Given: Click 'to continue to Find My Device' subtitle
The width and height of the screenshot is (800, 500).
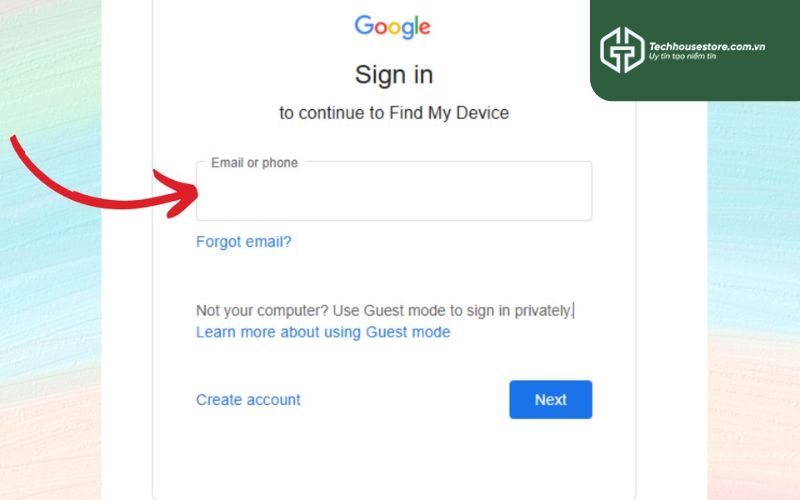Looking at the screenshot, I should pos(394,113).
